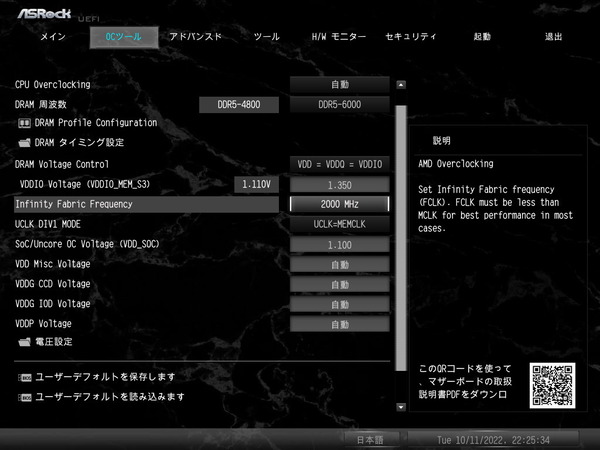Open the CPU Overclocking 自動 dropdown
Image resolution: width=600 pixels, height=450 pixels.
coord(339,84)
